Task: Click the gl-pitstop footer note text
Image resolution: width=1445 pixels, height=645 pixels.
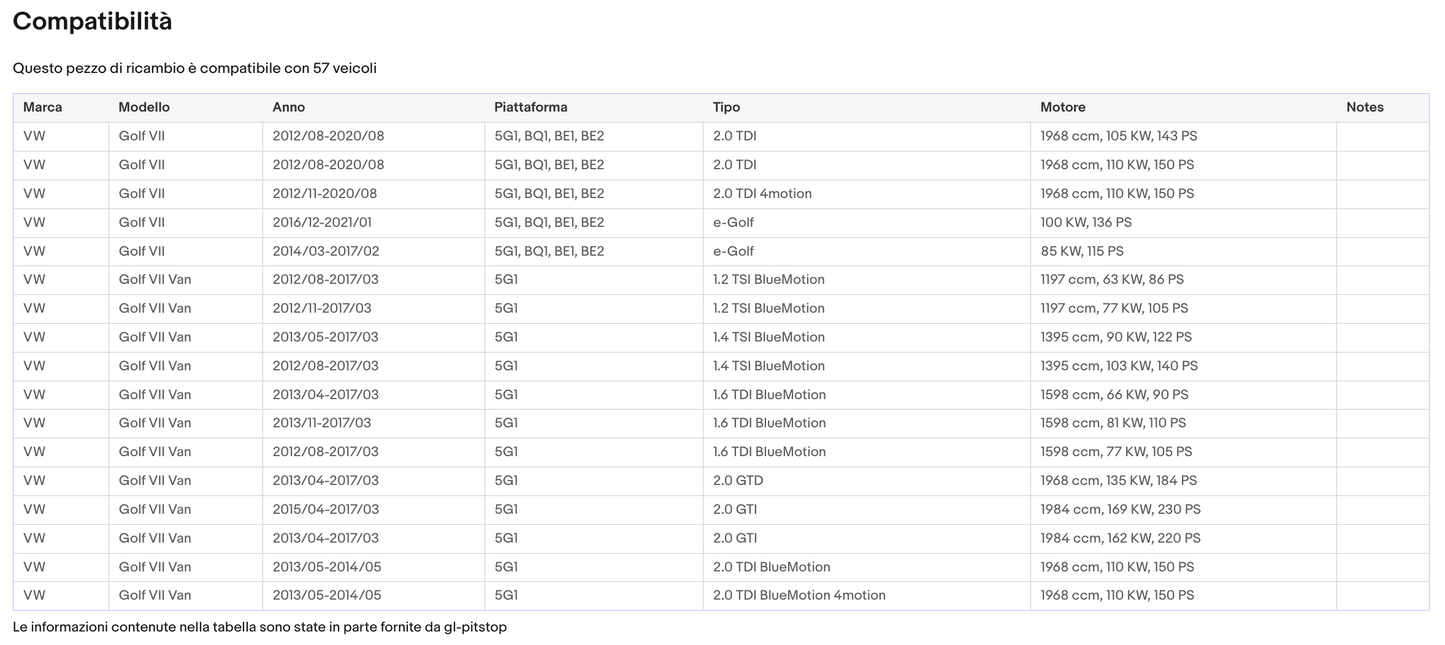Action: 260,627
